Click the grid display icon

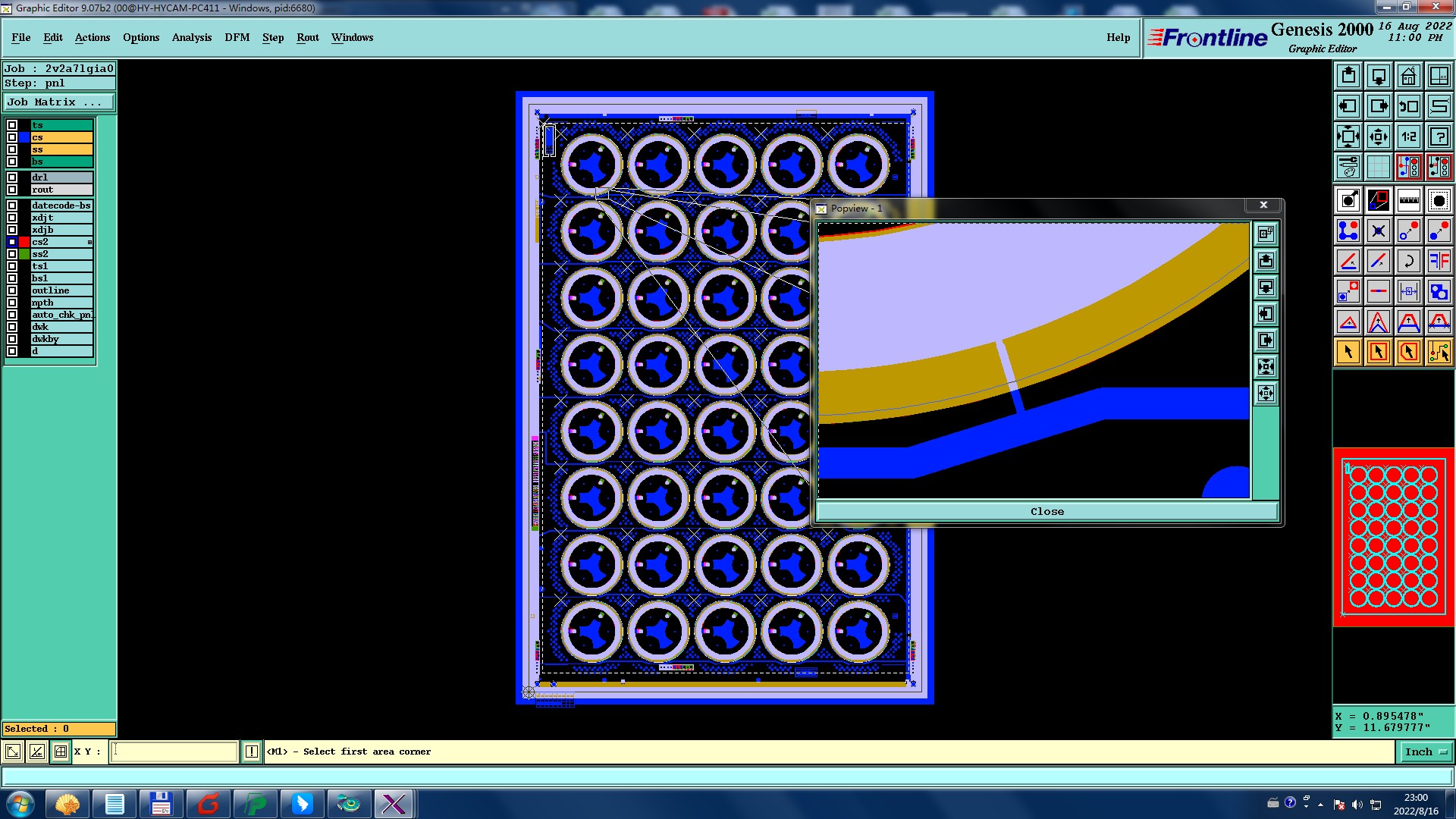1378,167
